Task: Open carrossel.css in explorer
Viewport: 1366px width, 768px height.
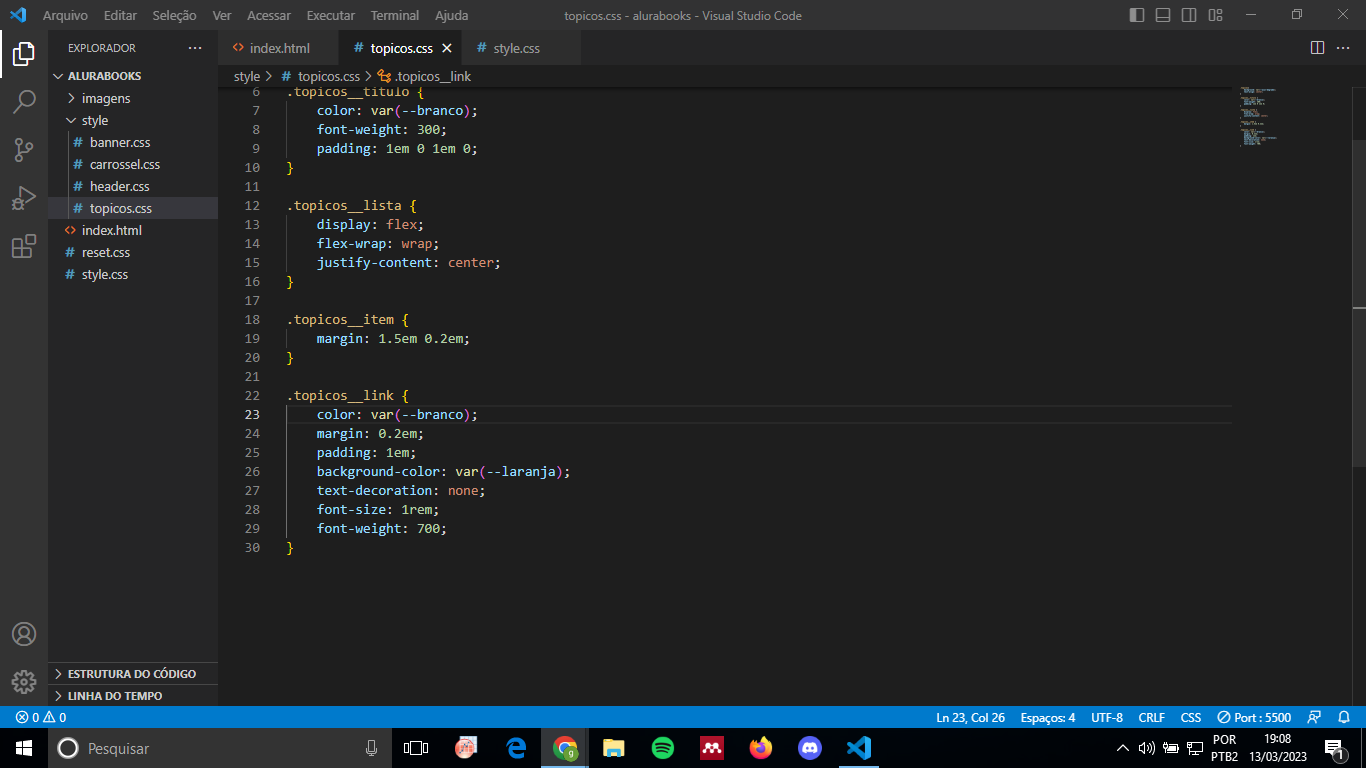Action: (133, 164)
